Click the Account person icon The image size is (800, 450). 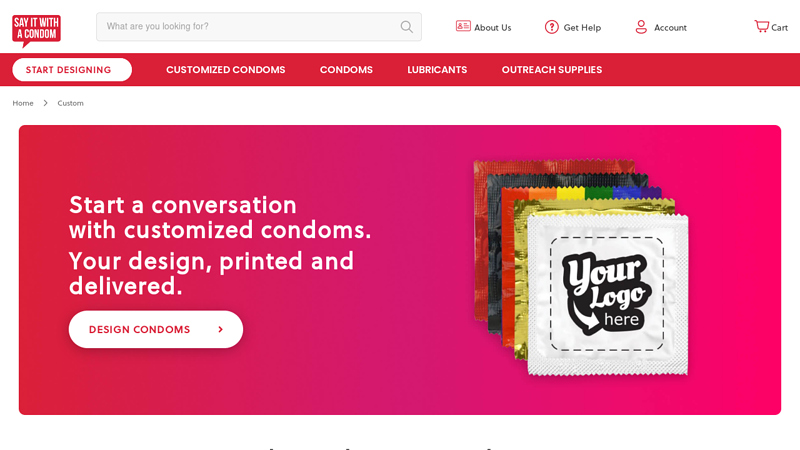[x=641, y=27]
